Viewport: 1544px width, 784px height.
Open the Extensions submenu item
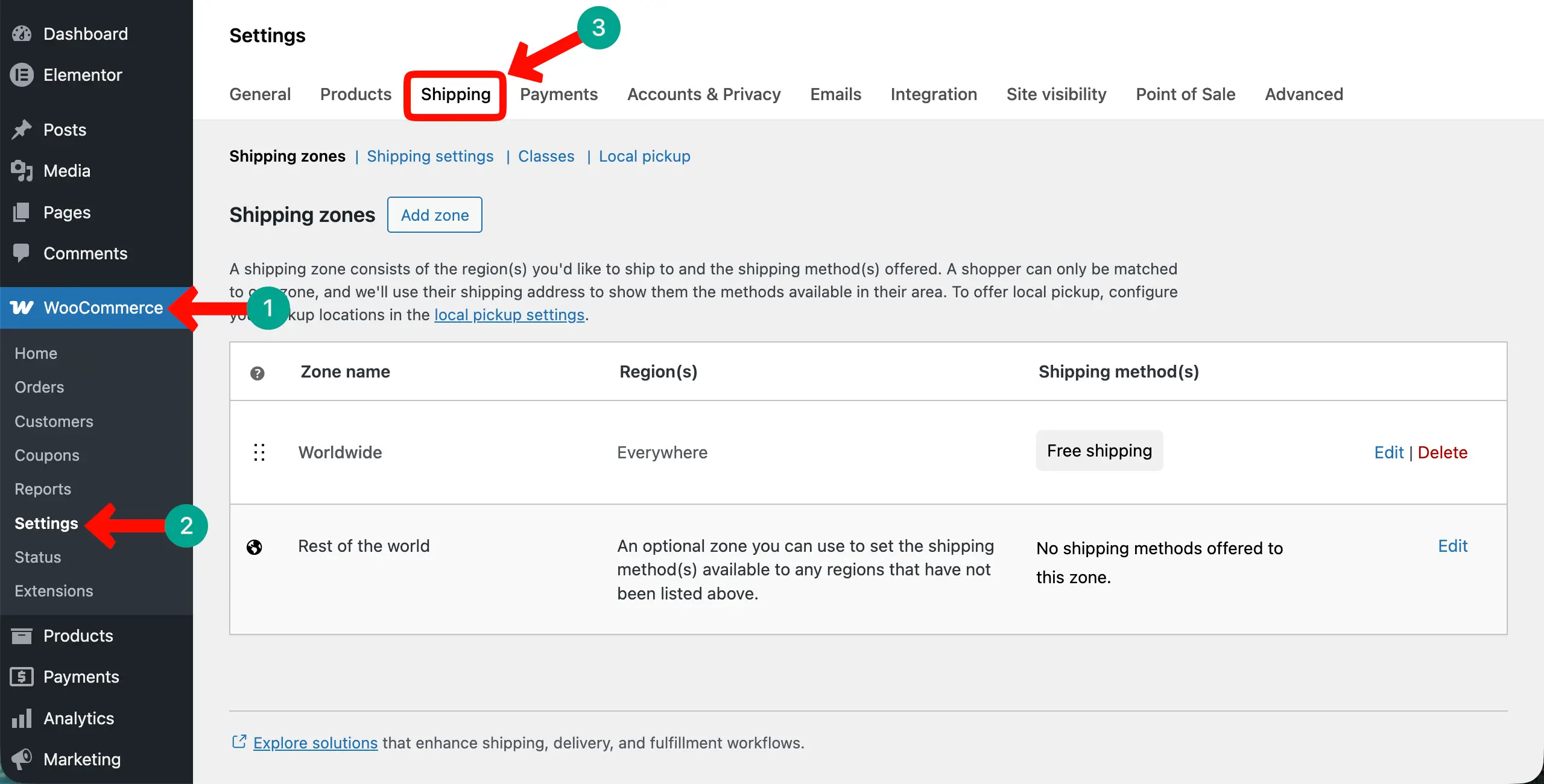click(54, 591)
